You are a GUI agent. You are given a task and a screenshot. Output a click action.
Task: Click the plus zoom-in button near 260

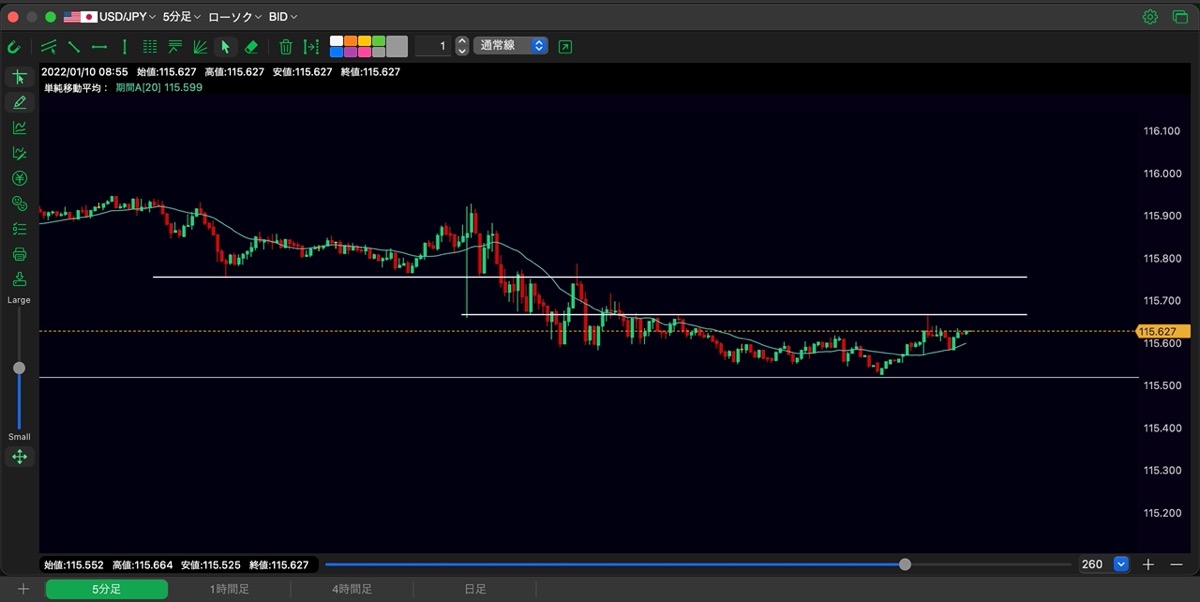pos(1149,564)
